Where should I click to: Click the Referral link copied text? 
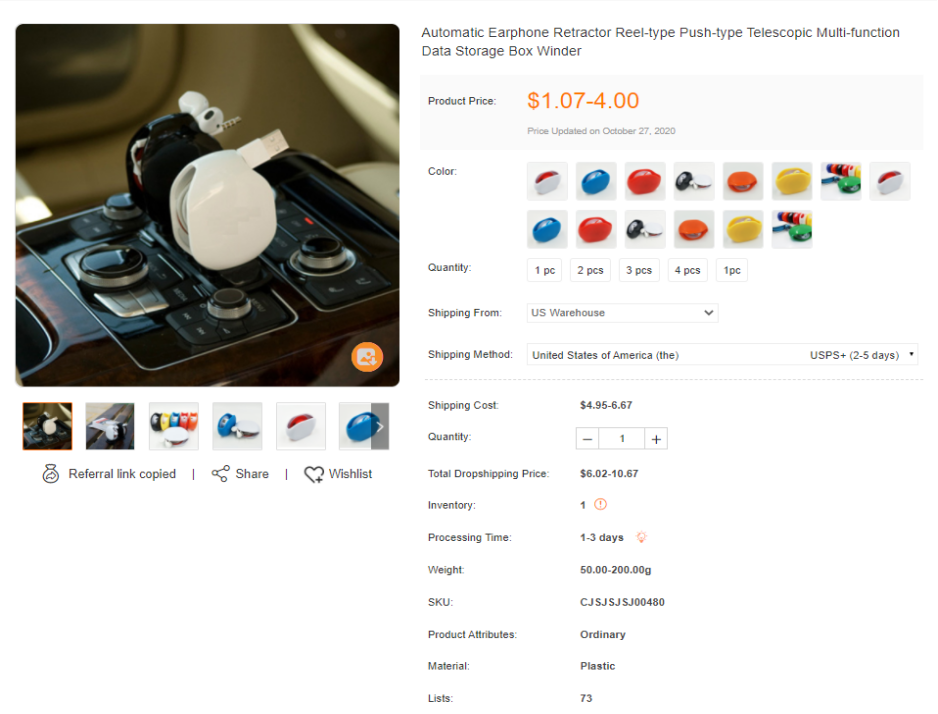pyautogui.click(x=122, y=474)
